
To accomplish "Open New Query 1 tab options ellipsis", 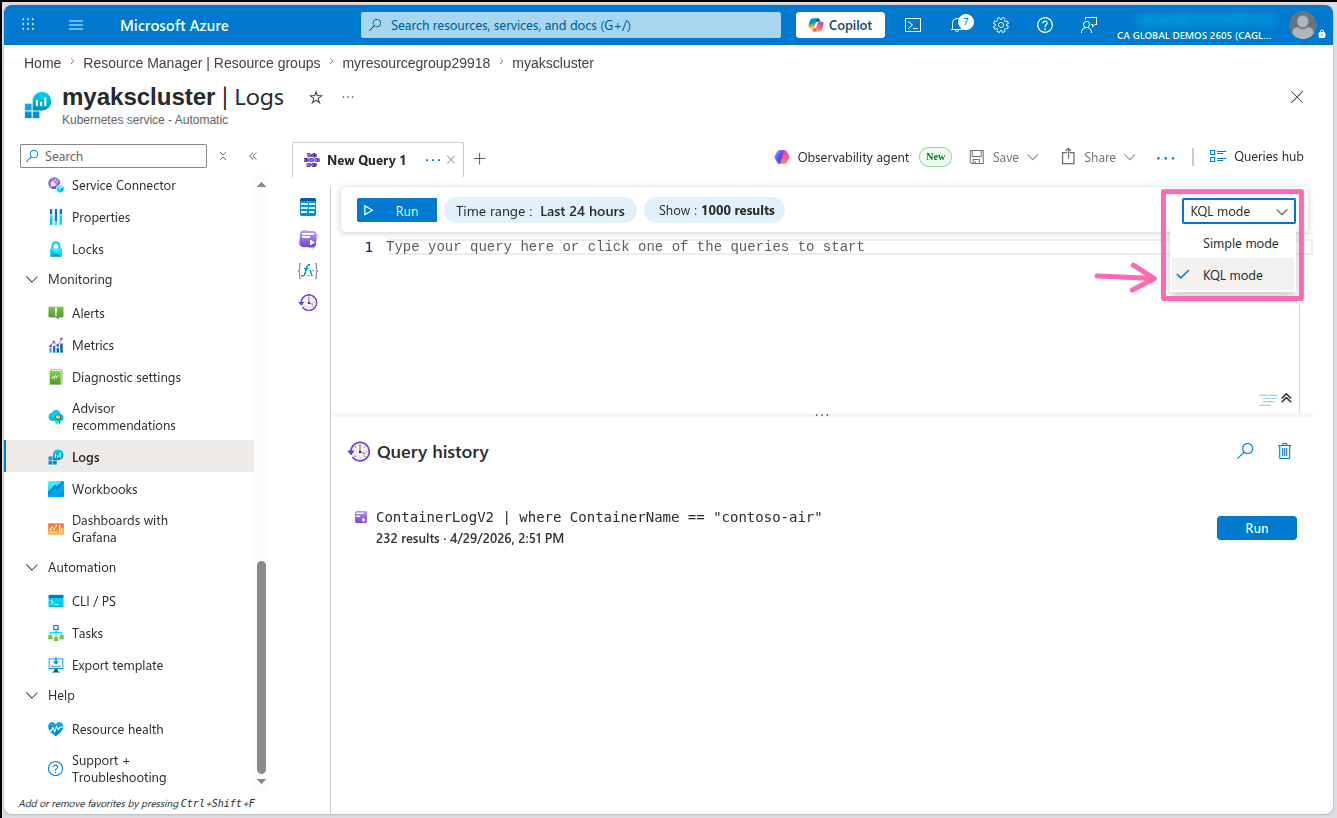I will [433, 160].
